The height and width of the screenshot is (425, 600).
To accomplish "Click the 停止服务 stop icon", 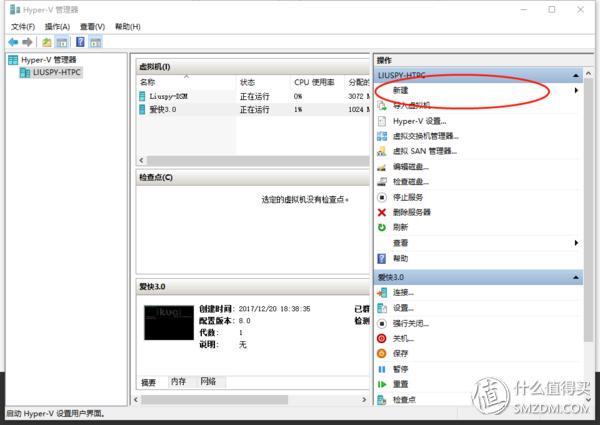I will click(382, 197).
